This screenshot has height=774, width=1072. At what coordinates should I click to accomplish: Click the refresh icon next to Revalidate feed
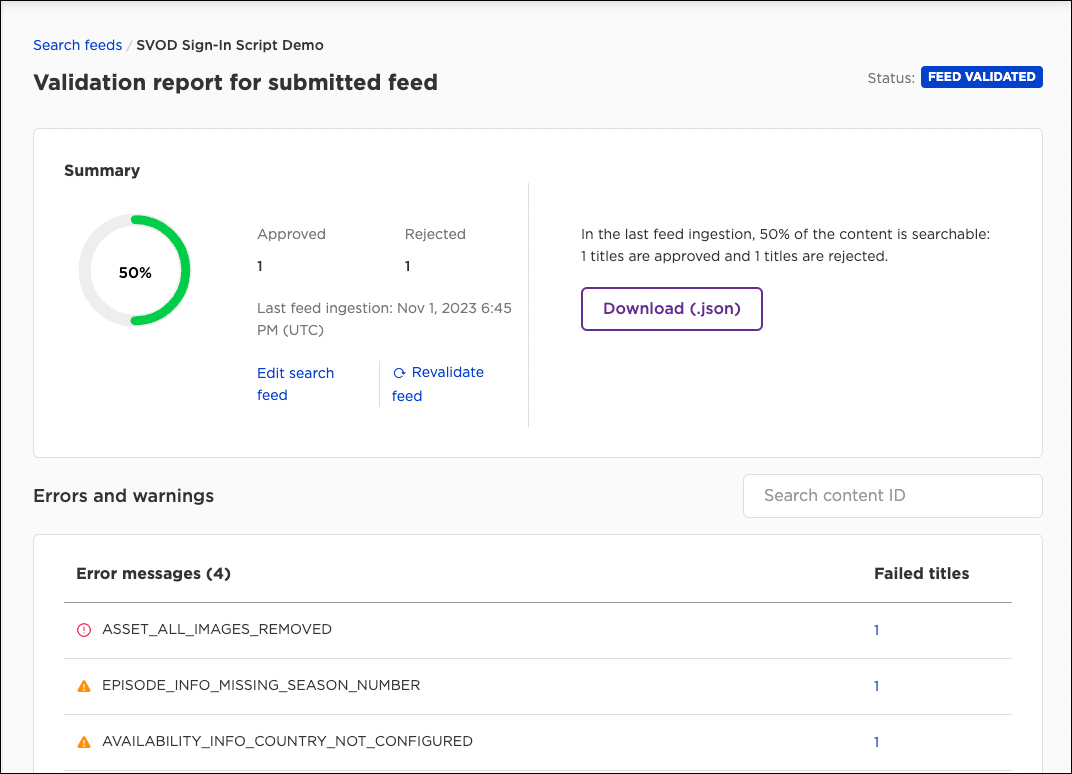pos(399,371)
